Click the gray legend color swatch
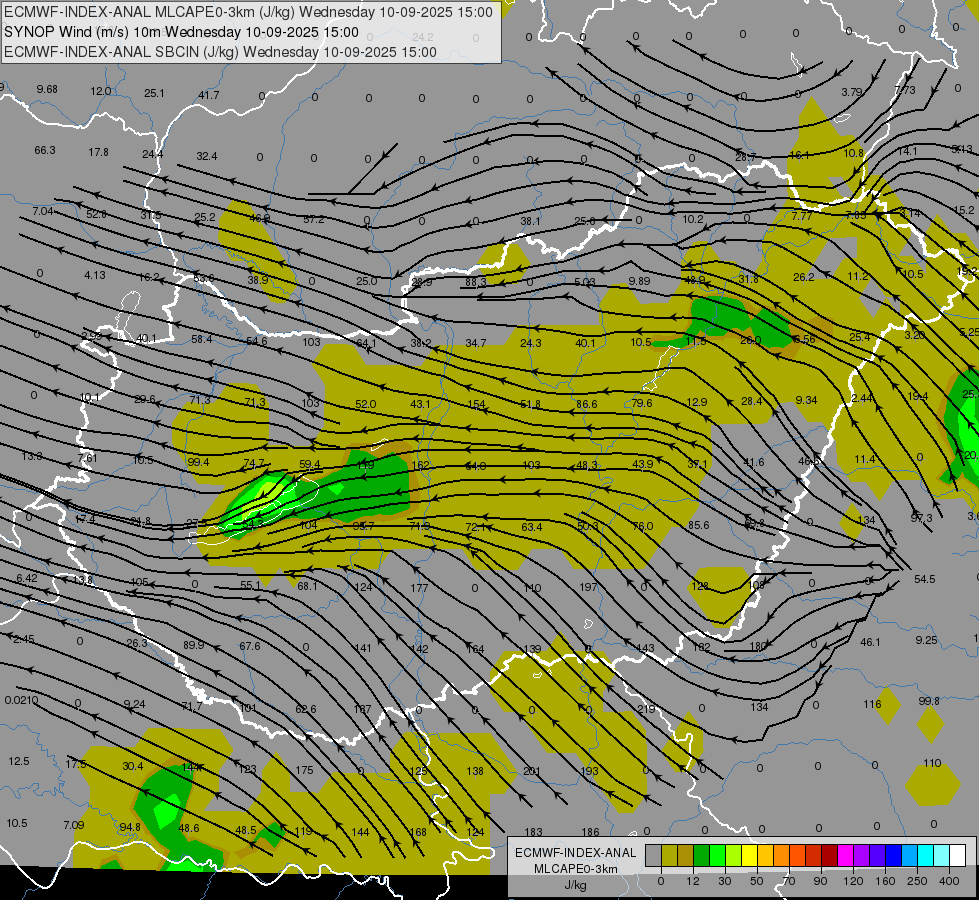 [653, 856]
